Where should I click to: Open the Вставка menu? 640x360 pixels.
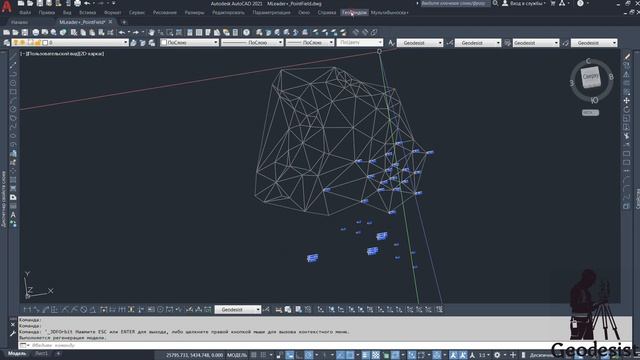[x=87, y=13]
